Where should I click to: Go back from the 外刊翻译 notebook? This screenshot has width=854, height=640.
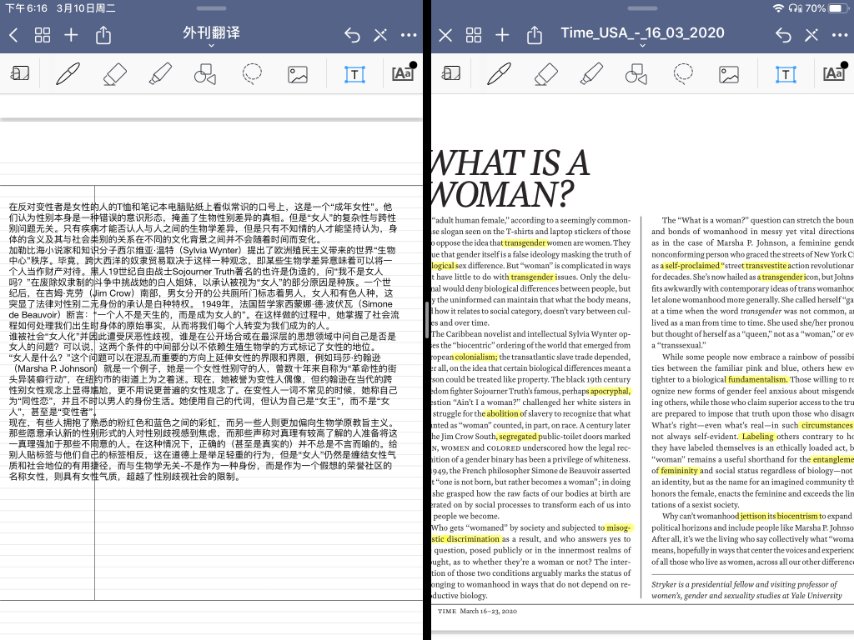click(x=13, y=35)
